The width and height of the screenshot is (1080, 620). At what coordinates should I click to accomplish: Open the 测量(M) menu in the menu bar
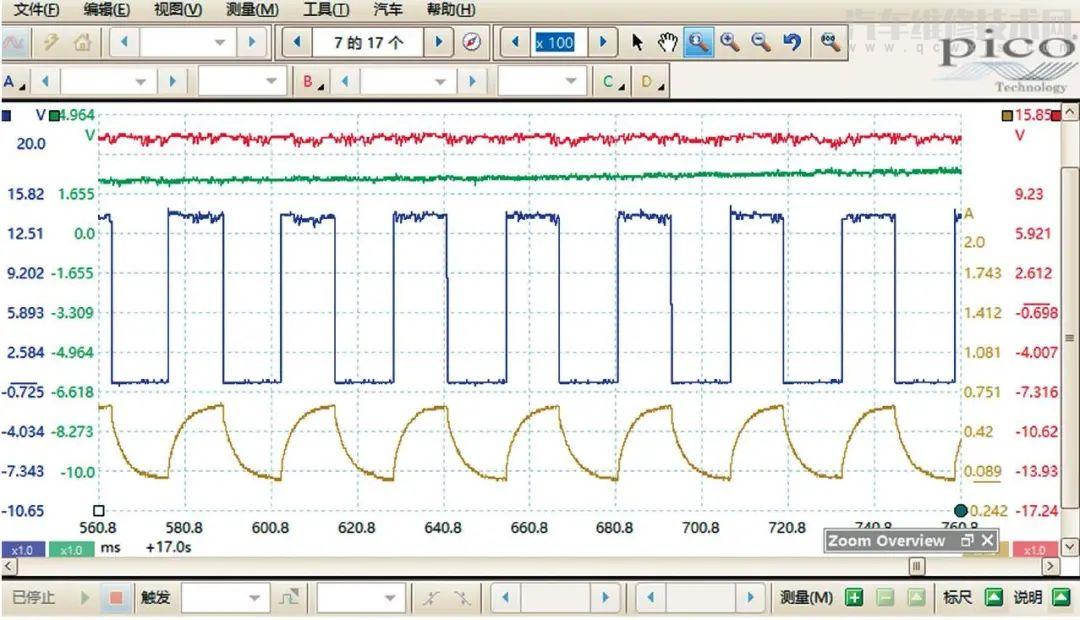pyautogui.click(x=252, y=10)
